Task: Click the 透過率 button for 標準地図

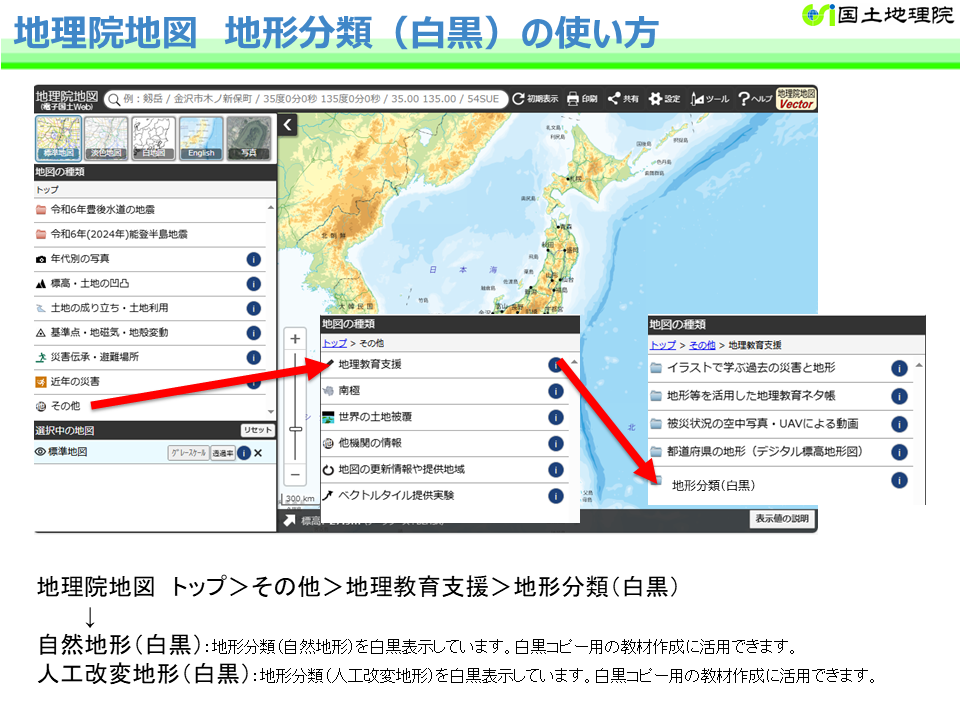Action: click(222, 453)
